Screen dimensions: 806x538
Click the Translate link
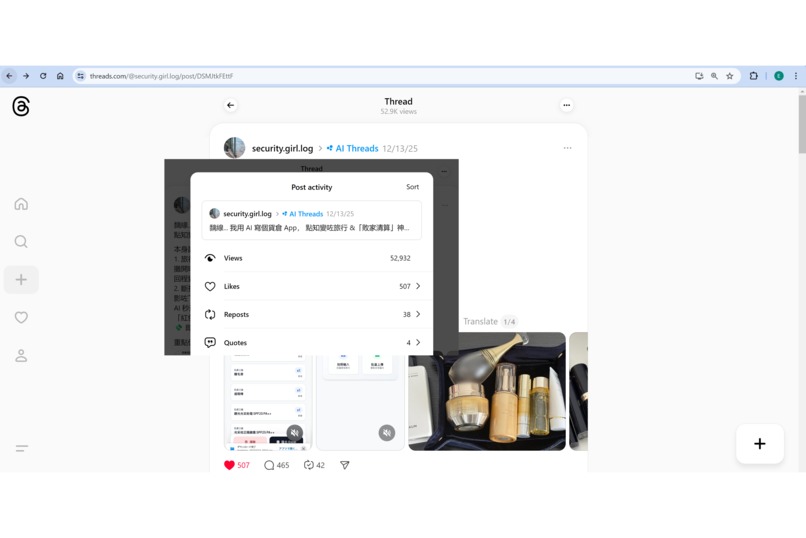point(480,321)
